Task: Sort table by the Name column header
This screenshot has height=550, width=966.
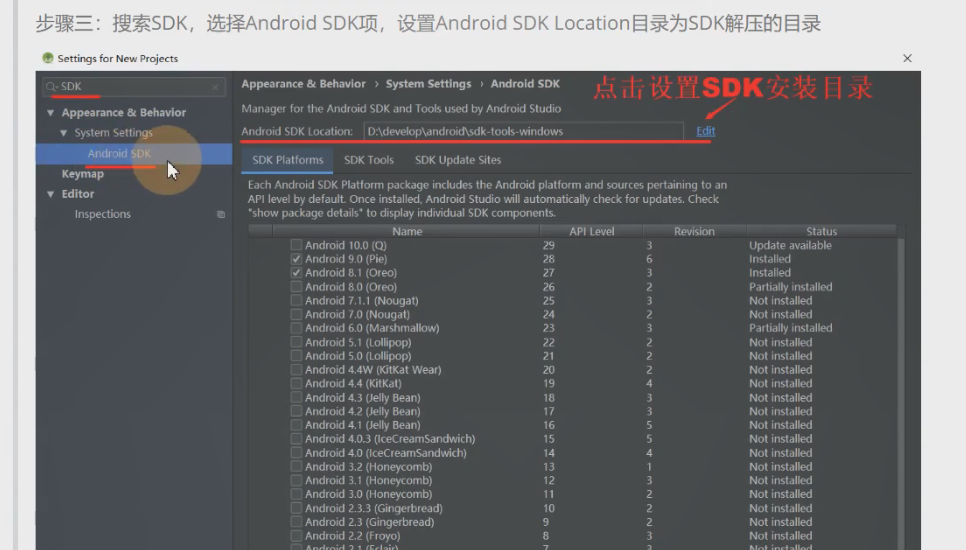Action: tap(407, 232)
